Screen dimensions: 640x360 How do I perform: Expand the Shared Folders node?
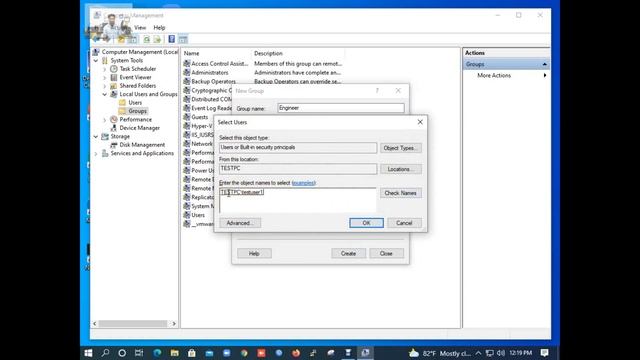pyautogui.click(x=104, y=86)
